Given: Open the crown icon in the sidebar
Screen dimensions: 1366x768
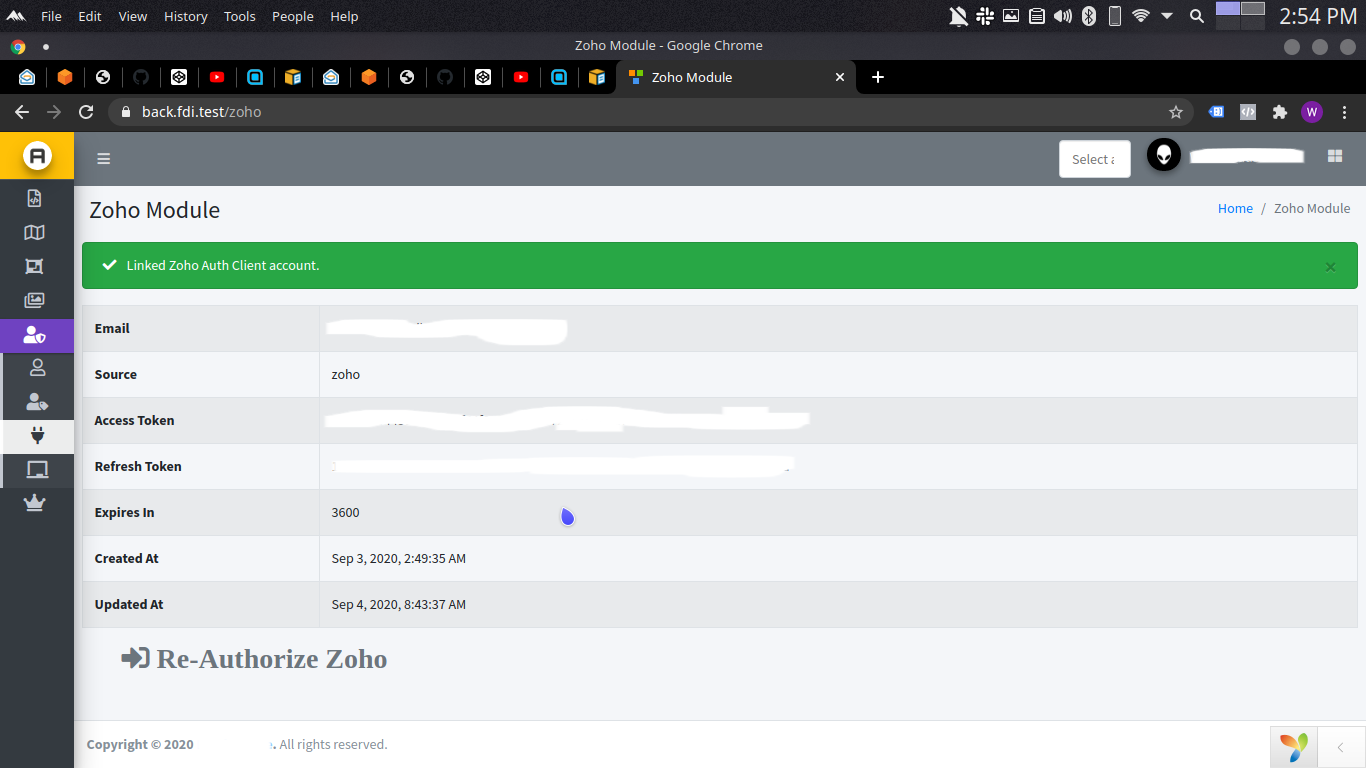Looking at the screenshot, I should tap(34, 503).
